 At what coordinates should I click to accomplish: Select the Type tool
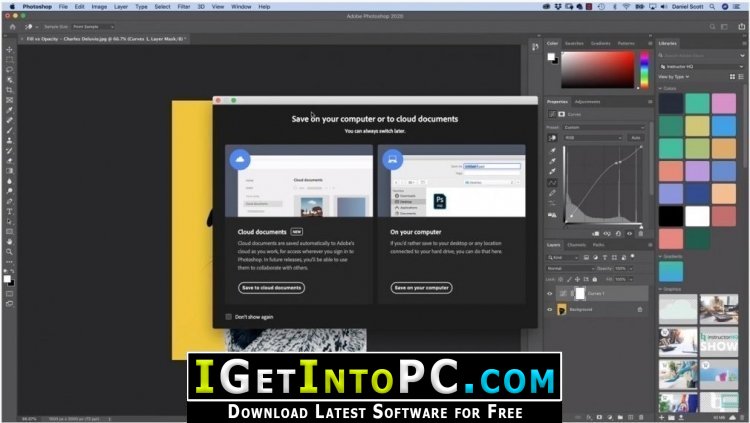click(10, 212)
